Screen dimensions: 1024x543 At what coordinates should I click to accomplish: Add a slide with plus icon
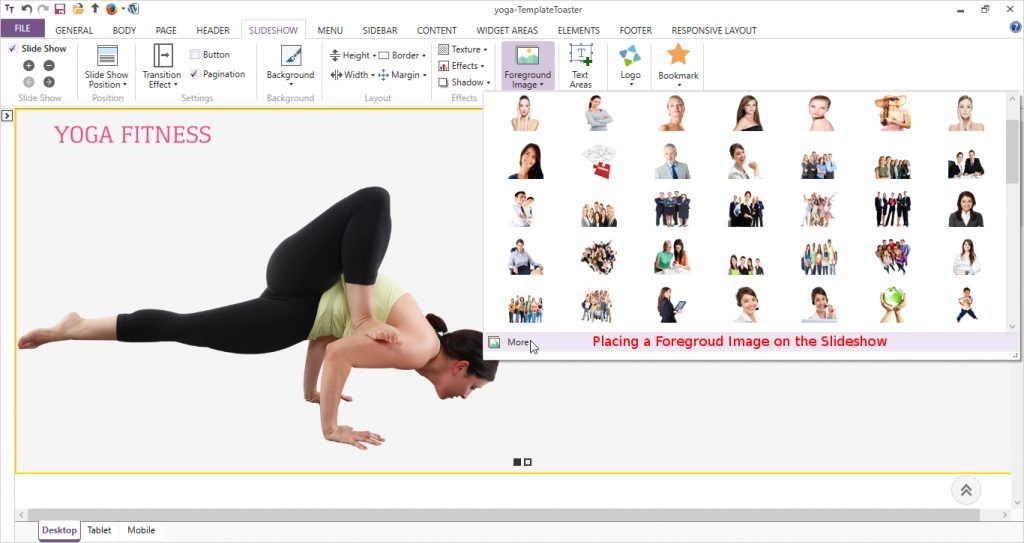click(x=29, y=65)
